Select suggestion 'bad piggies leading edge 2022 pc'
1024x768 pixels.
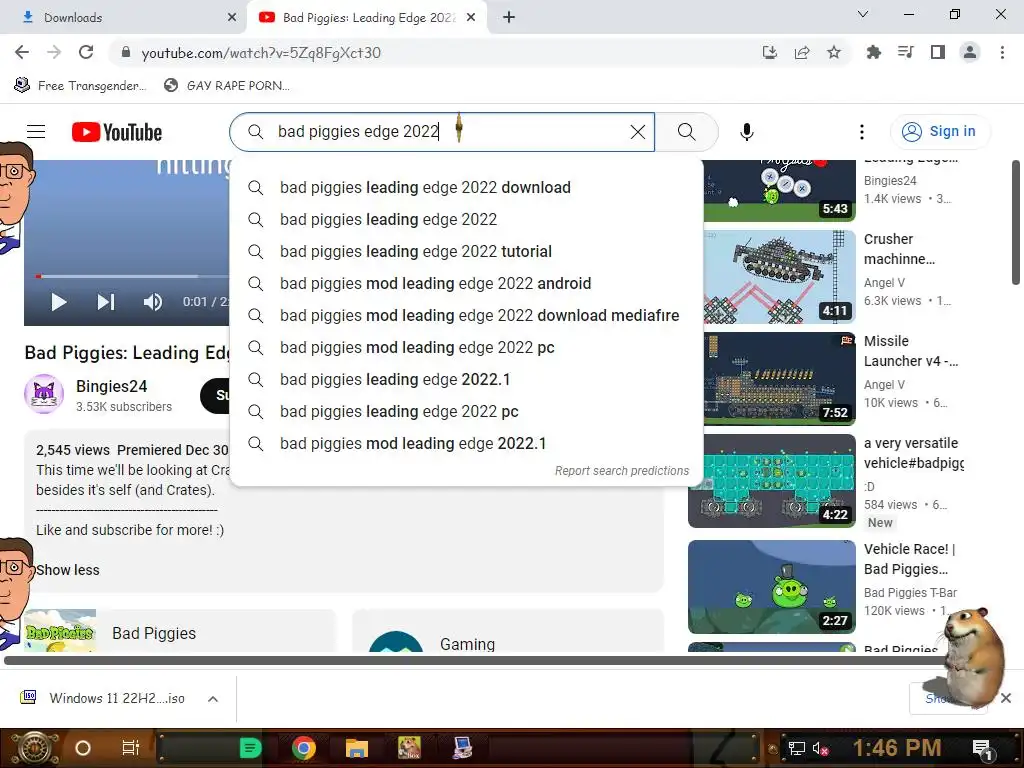coord(466,411)
